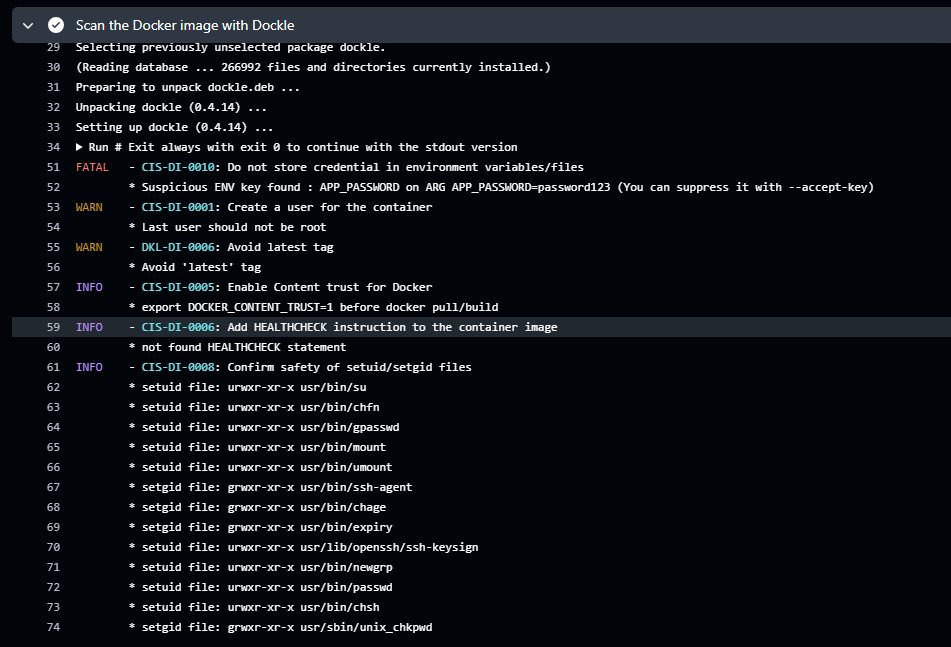Click the setgid file usr/sbin/unix_chkpwd line

click(x=280, y=627)
